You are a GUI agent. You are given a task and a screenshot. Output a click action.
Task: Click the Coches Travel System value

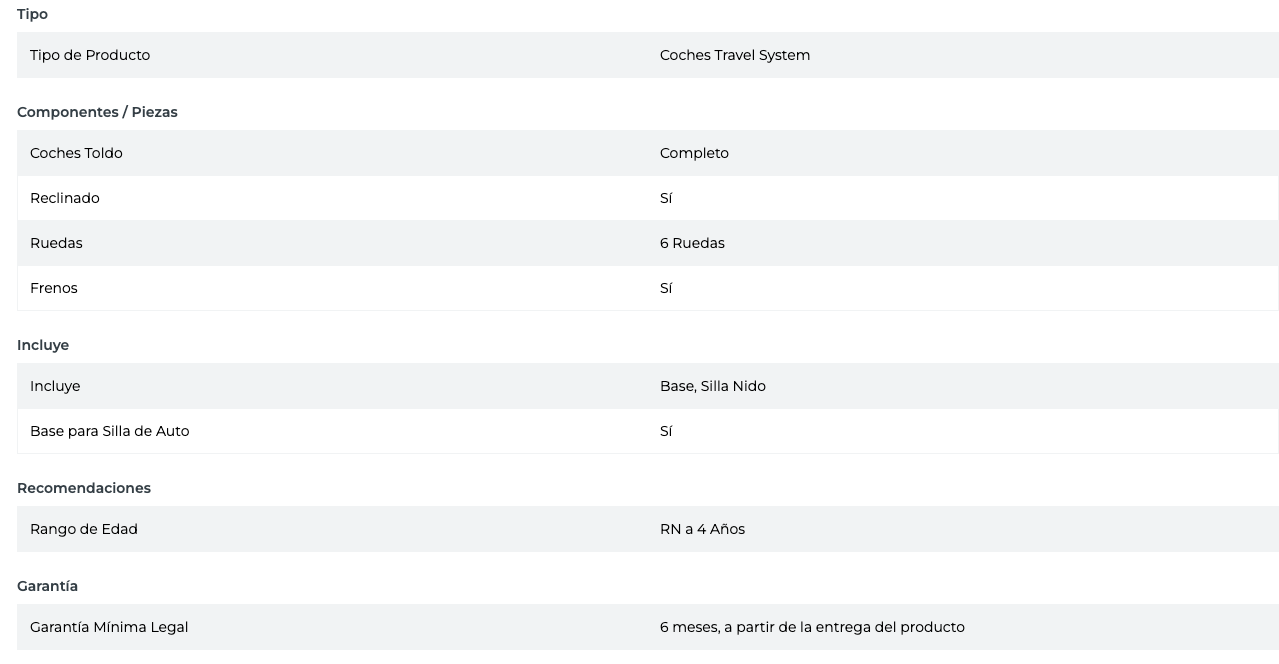pyautogui.click(x=735, y=55)
